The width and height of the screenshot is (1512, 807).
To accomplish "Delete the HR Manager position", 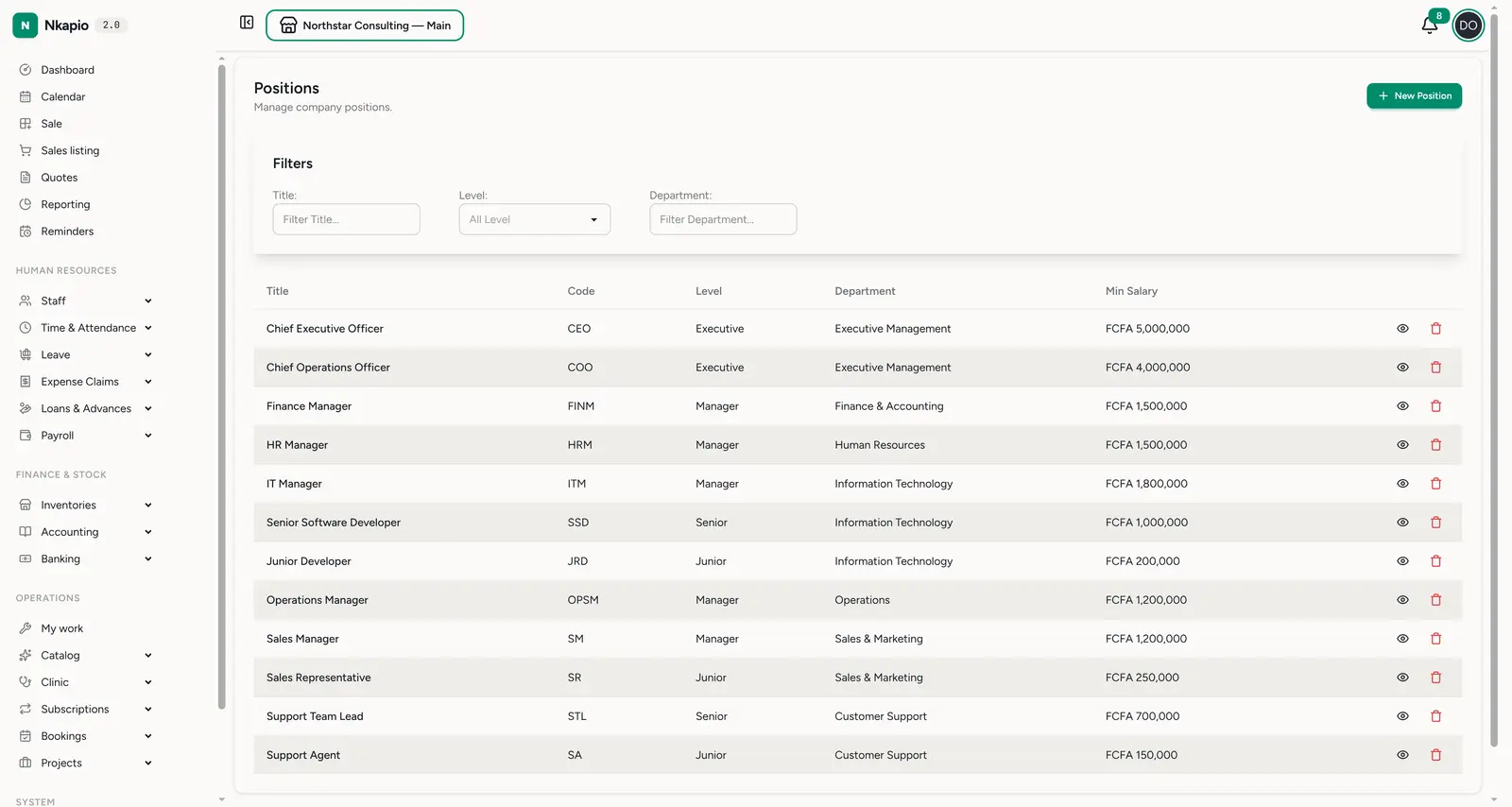I will tap(1435, 445).
